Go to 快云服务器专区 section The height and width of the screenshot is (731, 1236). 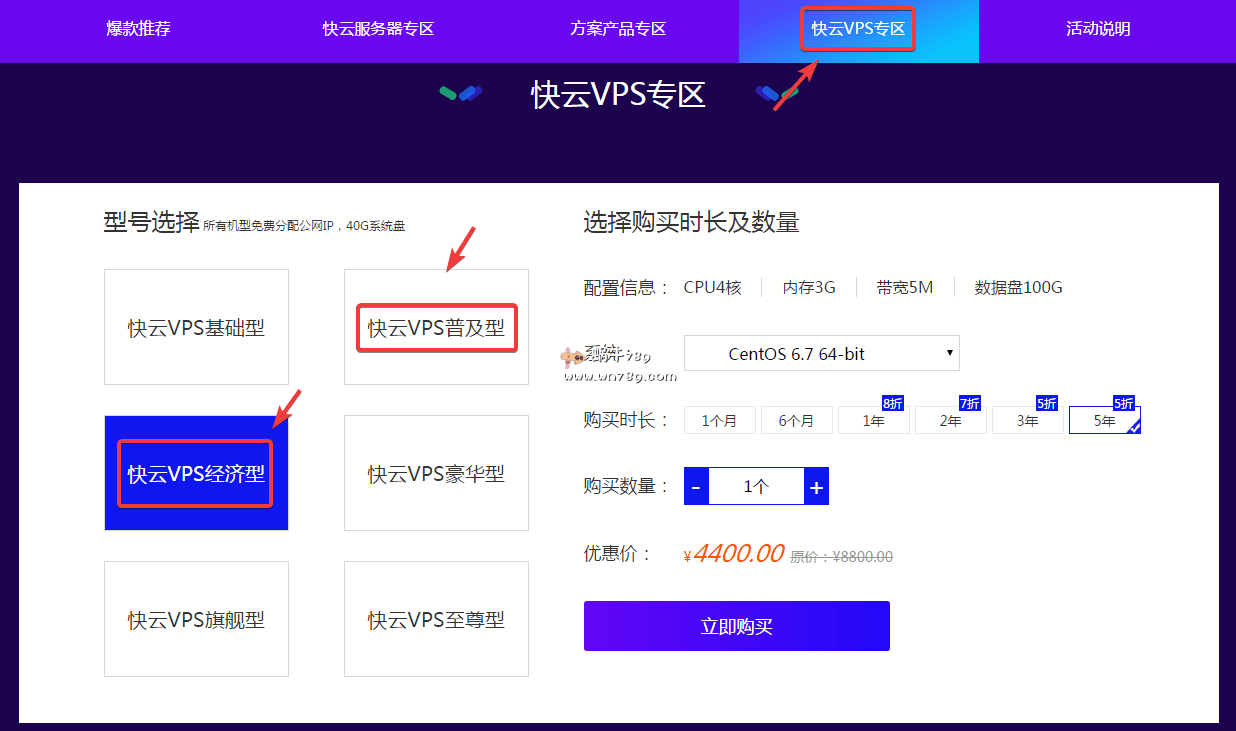click(378, 29)
